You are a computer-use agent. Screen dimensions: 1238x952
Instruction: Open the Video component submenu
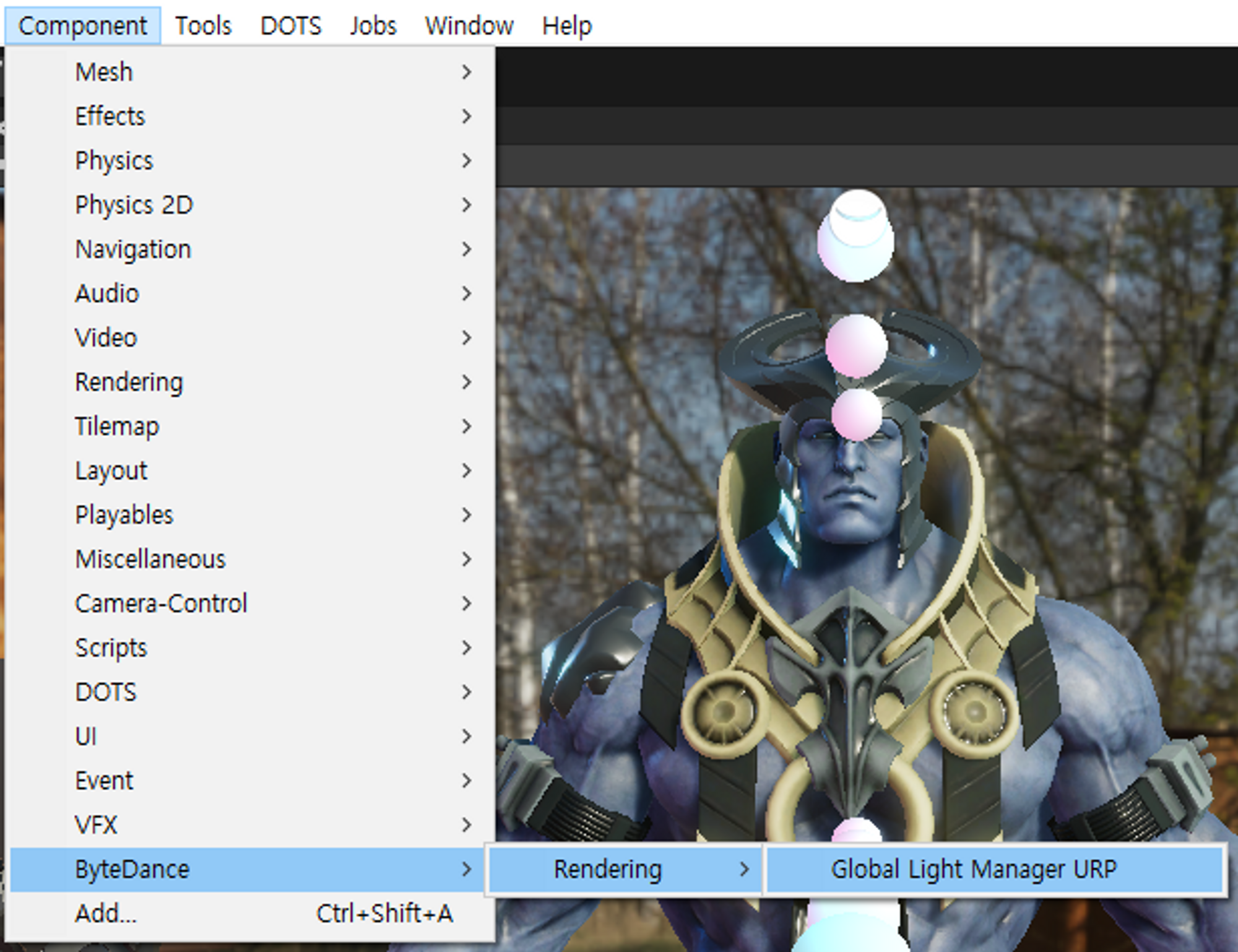pyautogui.click(x=106, y=338)
